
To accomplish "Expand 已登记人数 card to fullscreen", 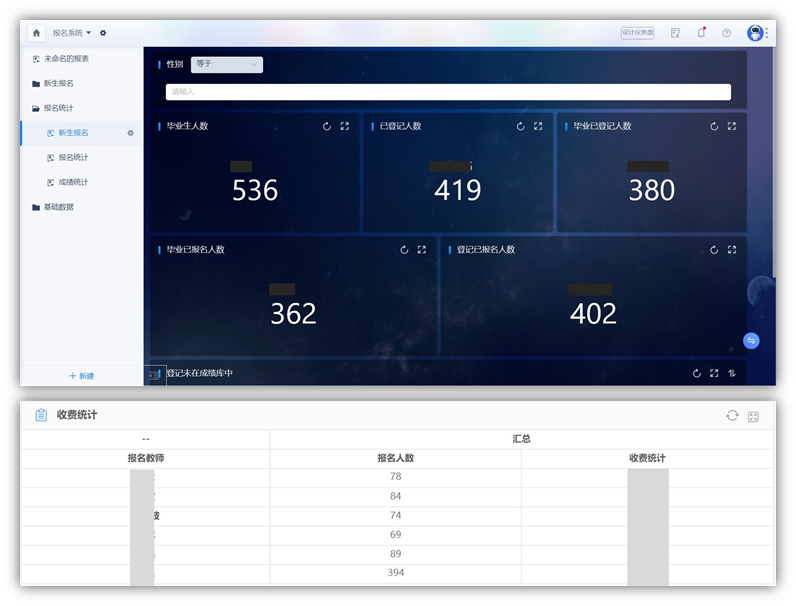I will coord(538,126).
